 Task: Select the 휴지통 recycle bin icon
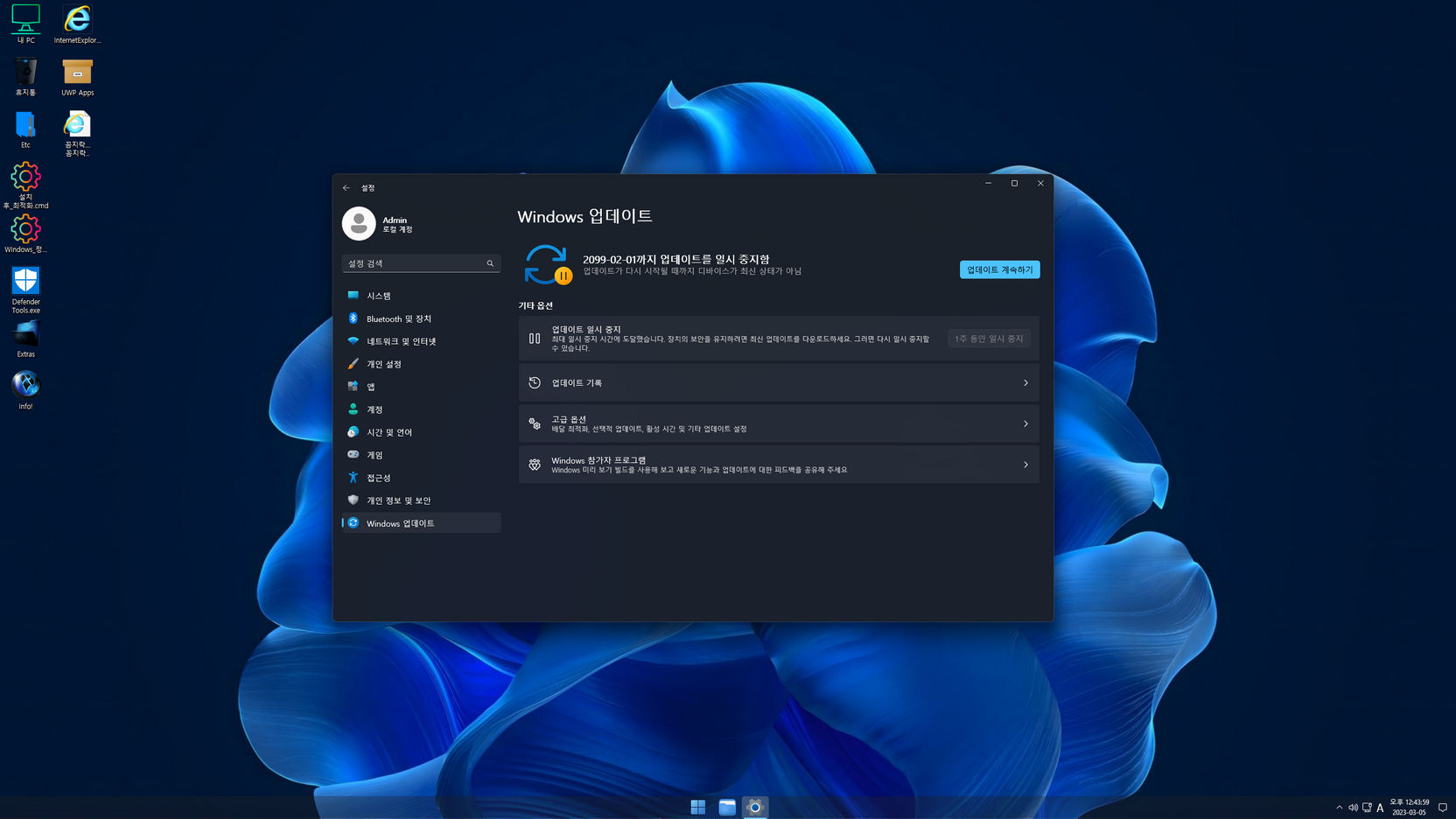pyautogui.click(x=25, y=76)
